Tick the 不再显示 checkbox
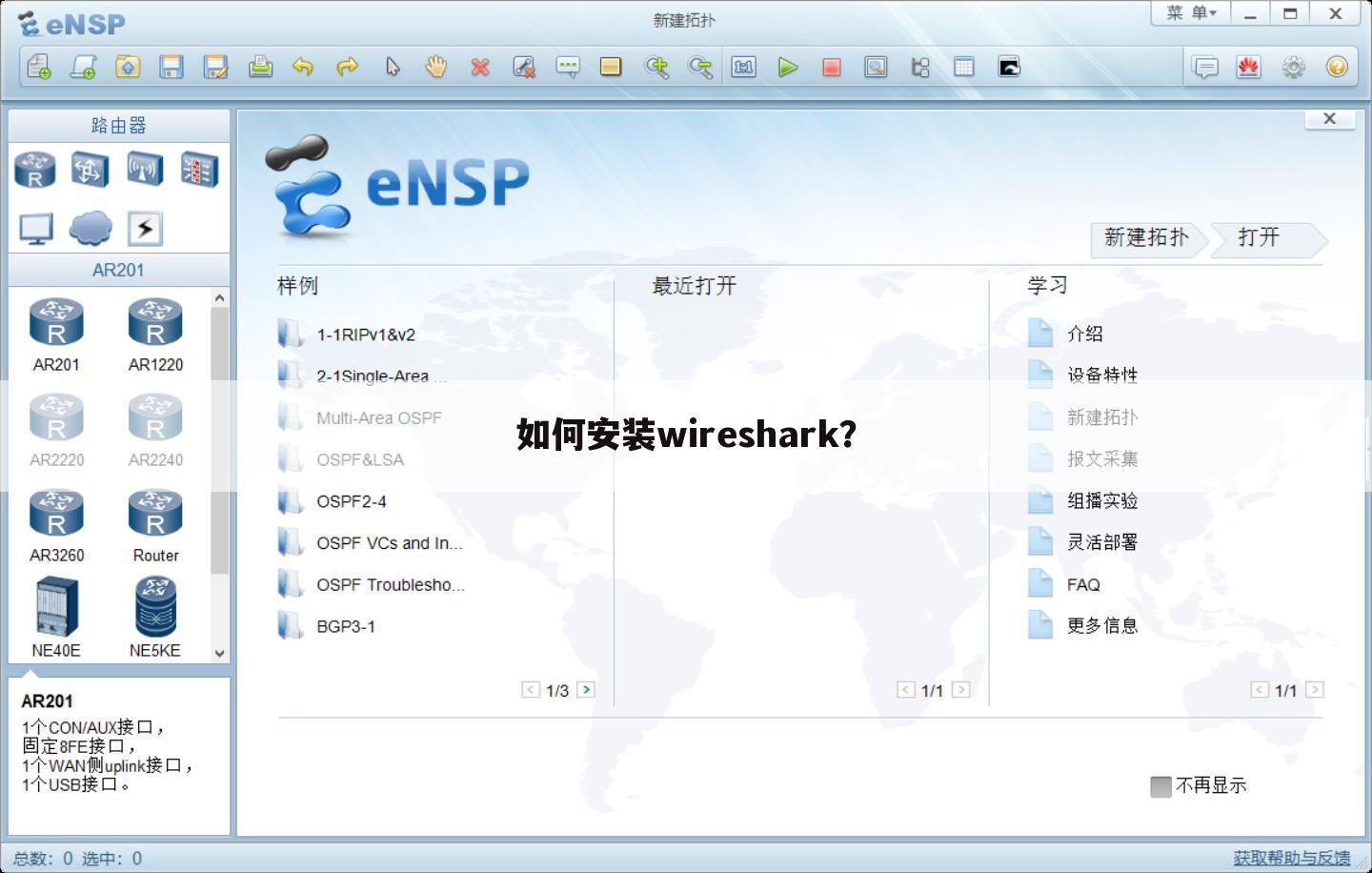The height and width of the screenshot is (873, 1372). point(1160,786)
